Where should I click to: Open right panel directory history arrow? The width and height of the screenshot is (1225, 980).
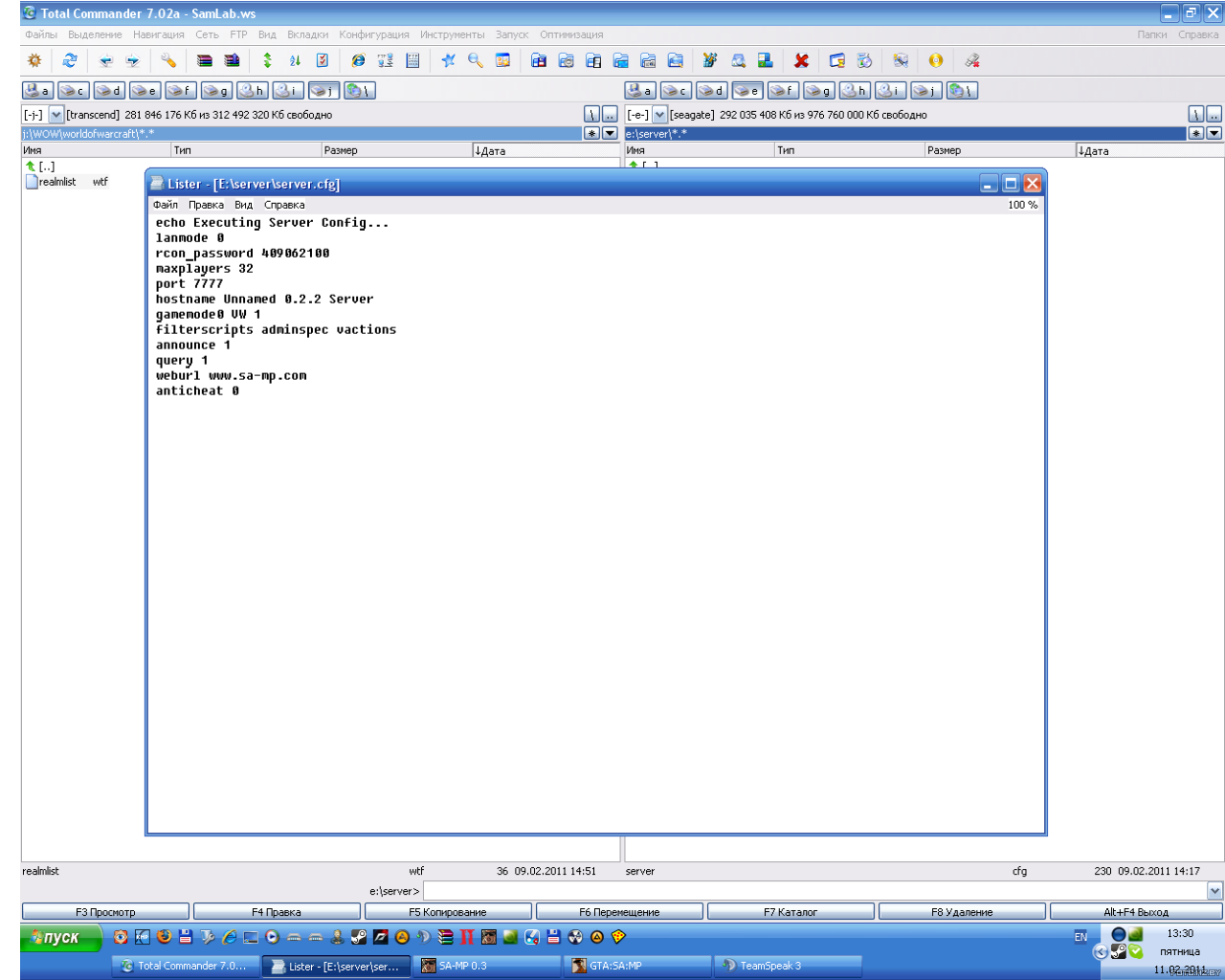[1214, 133]
